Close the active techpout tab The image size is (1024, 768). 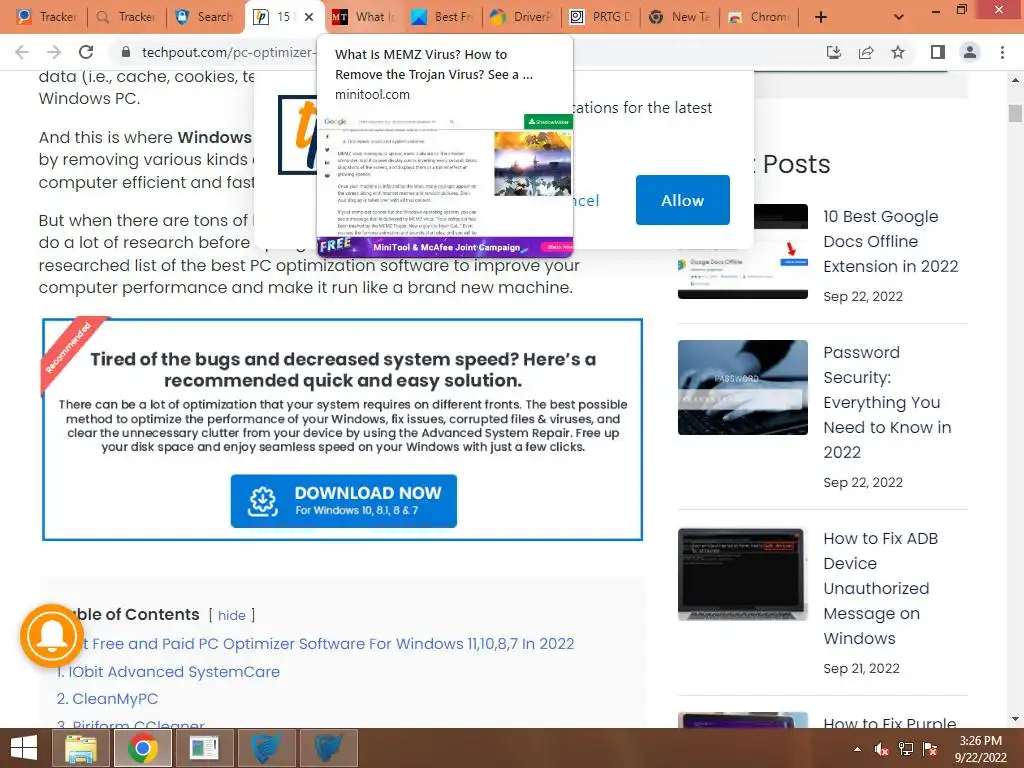(x=309, y=17)
